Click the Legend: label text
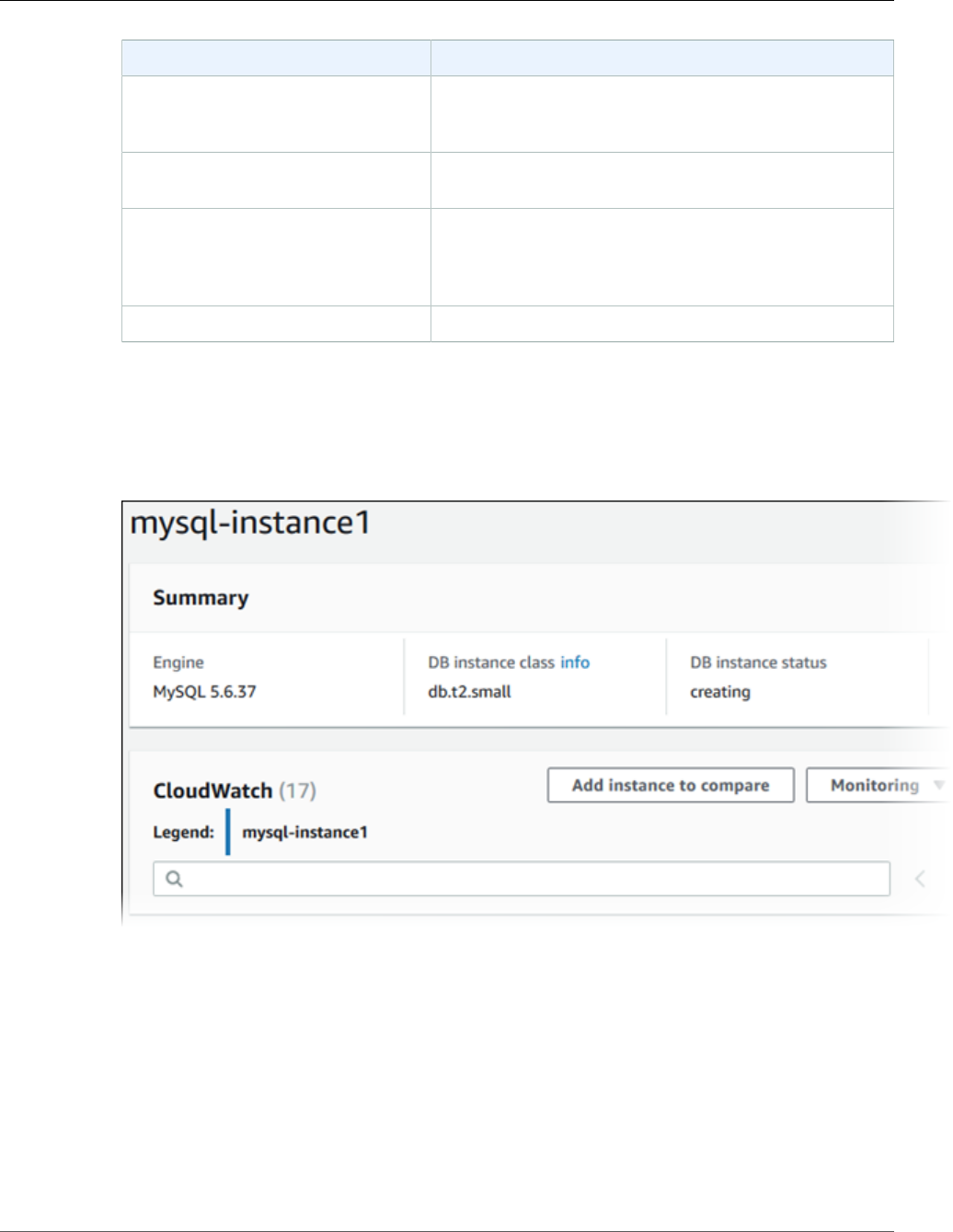 point(183,832)
